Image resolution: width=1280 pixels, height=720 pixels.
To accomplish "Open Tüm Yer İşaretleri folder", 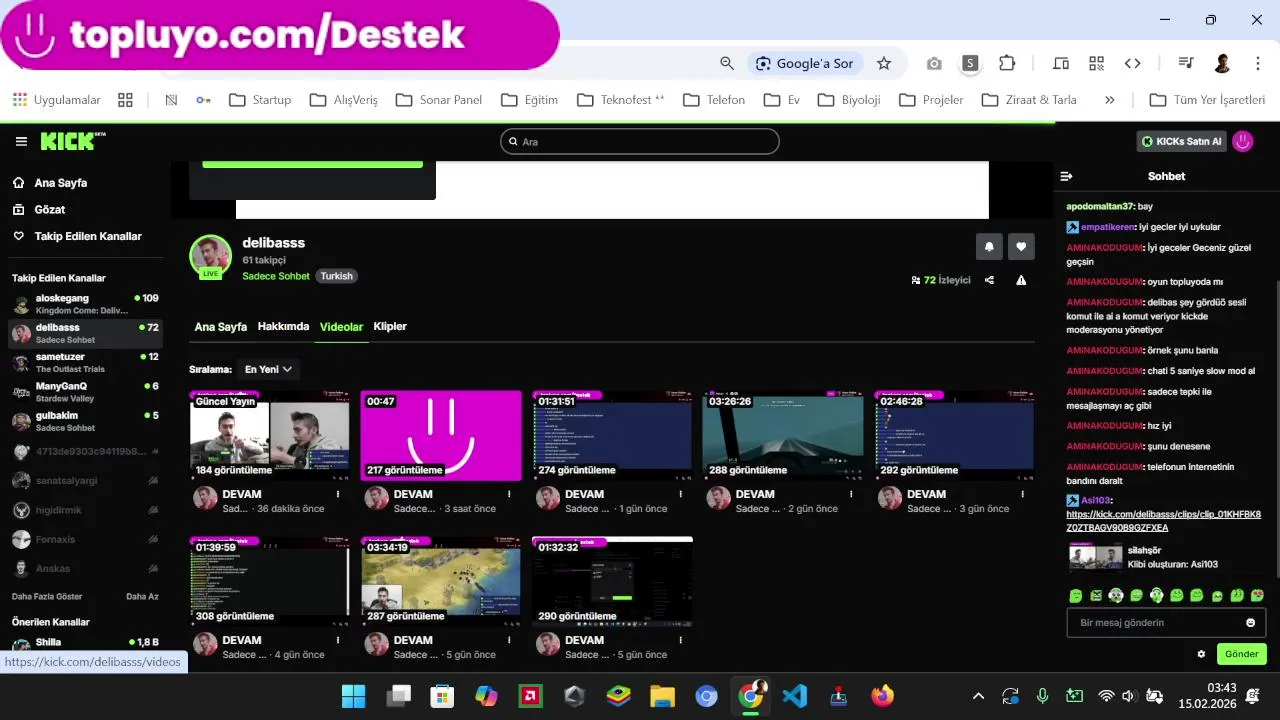I will (1208, 100).
